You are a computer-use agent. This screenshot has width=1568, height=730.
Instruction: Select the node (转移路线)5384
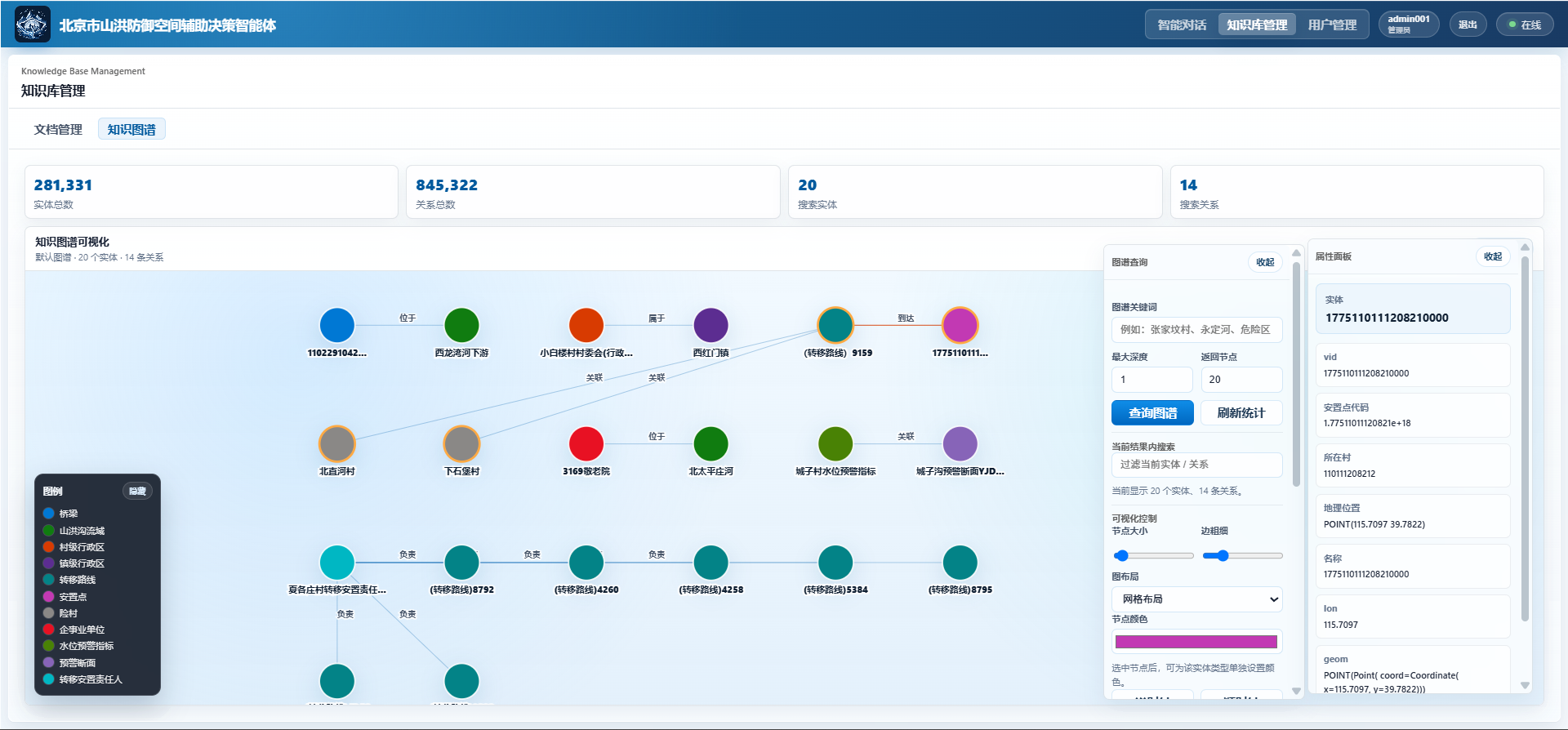click(x=835, y=563)
